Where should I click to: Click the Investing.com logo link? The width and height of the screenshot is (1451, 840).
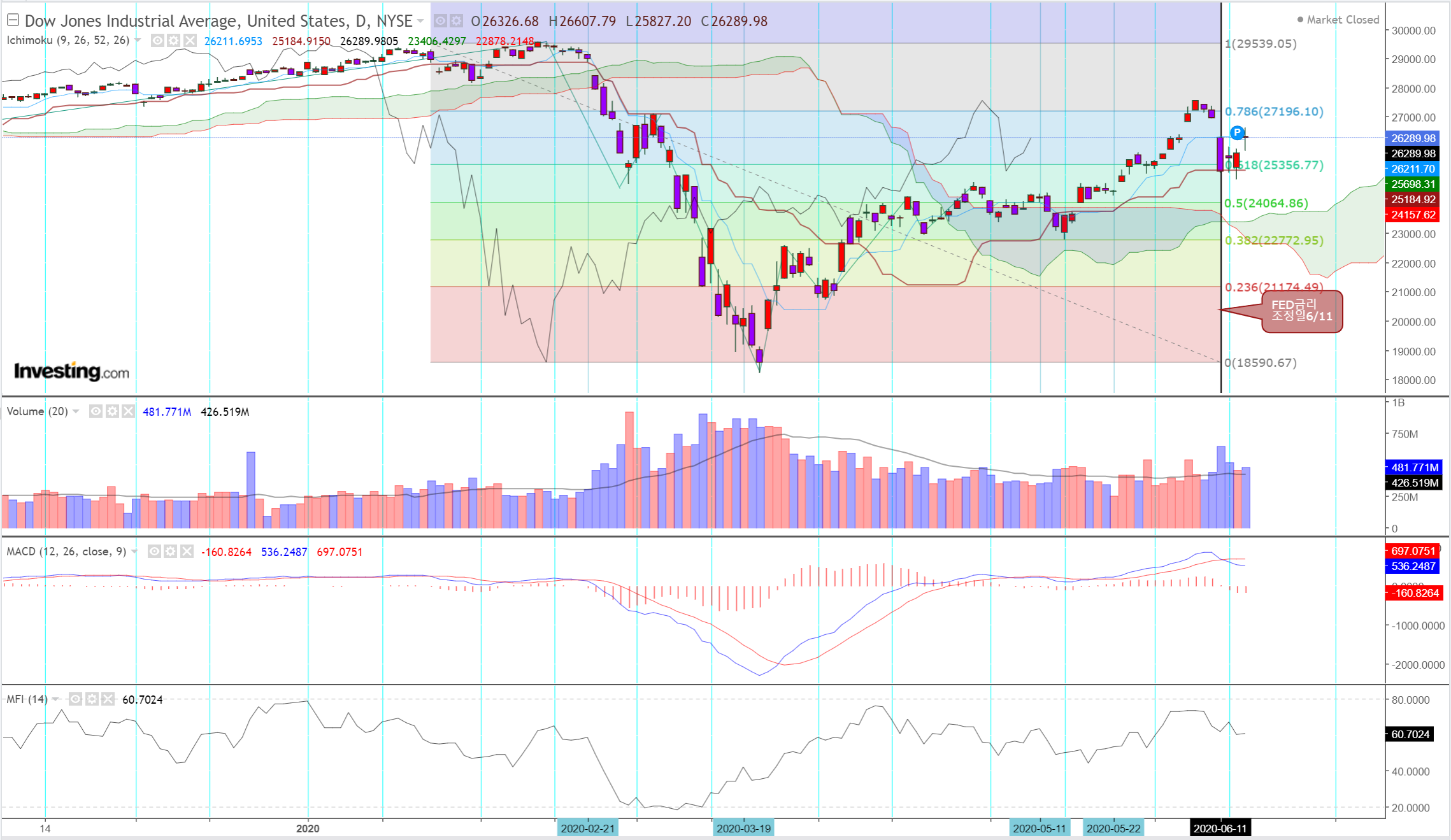point(71,371)
